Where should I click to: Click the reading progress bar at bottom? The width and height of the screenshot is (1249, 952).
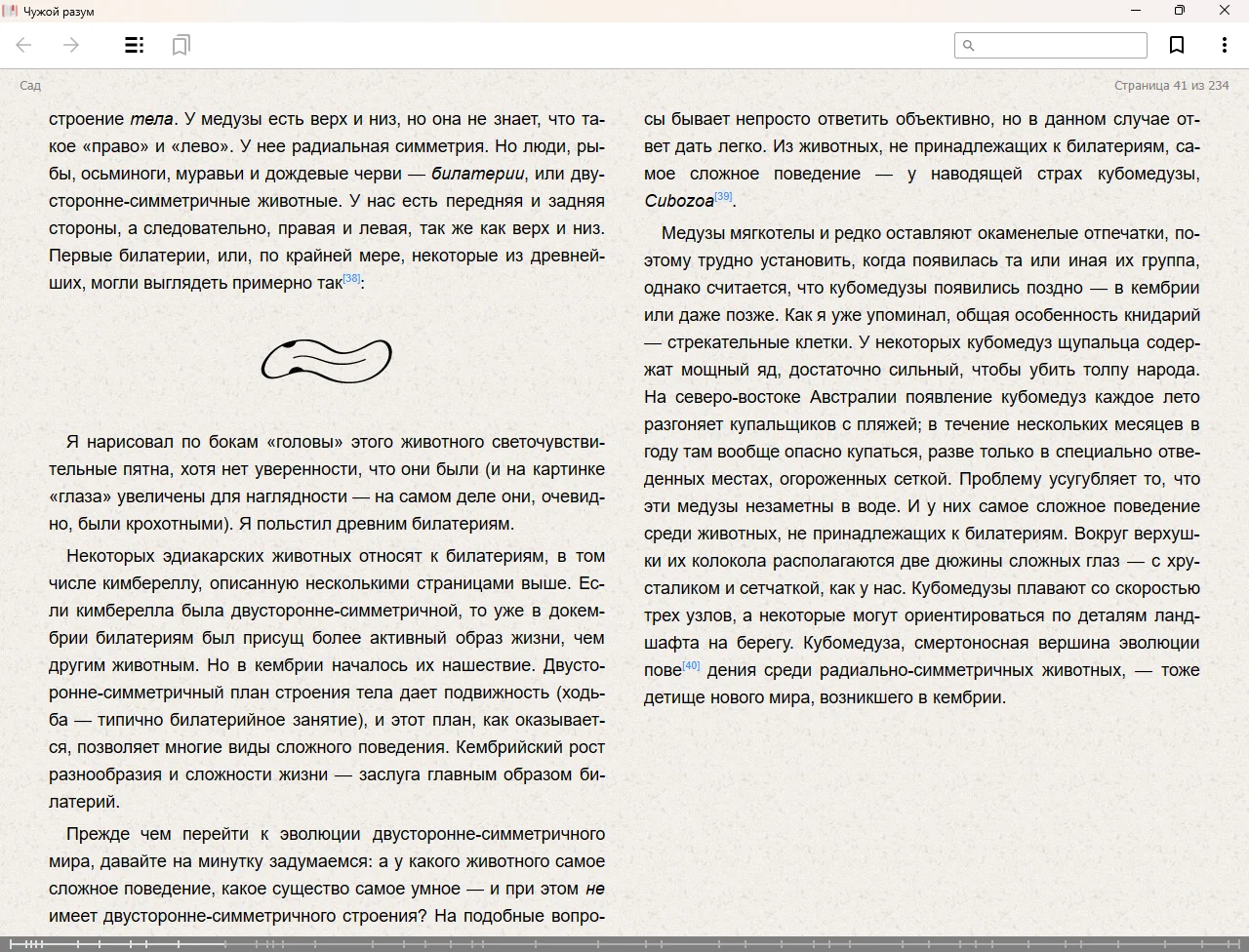click(624, 943)
